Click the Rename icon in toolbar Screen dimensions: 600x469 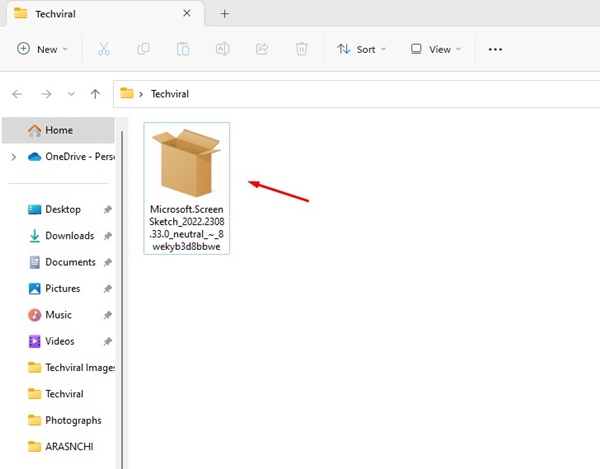point(222,49)
